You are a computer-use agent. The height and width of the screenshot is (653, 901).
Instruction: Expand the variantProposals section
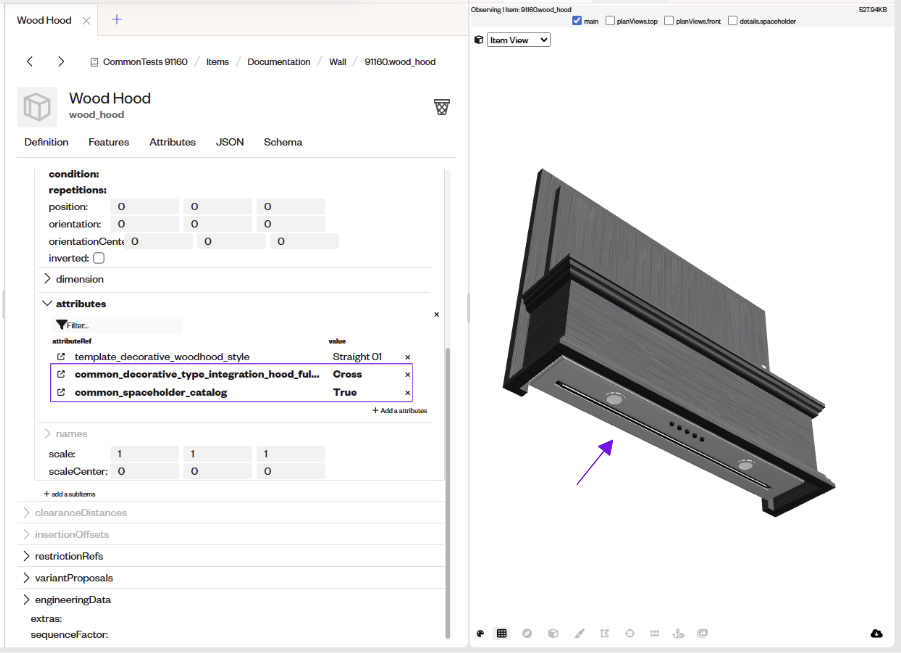[x=26, y=578]
